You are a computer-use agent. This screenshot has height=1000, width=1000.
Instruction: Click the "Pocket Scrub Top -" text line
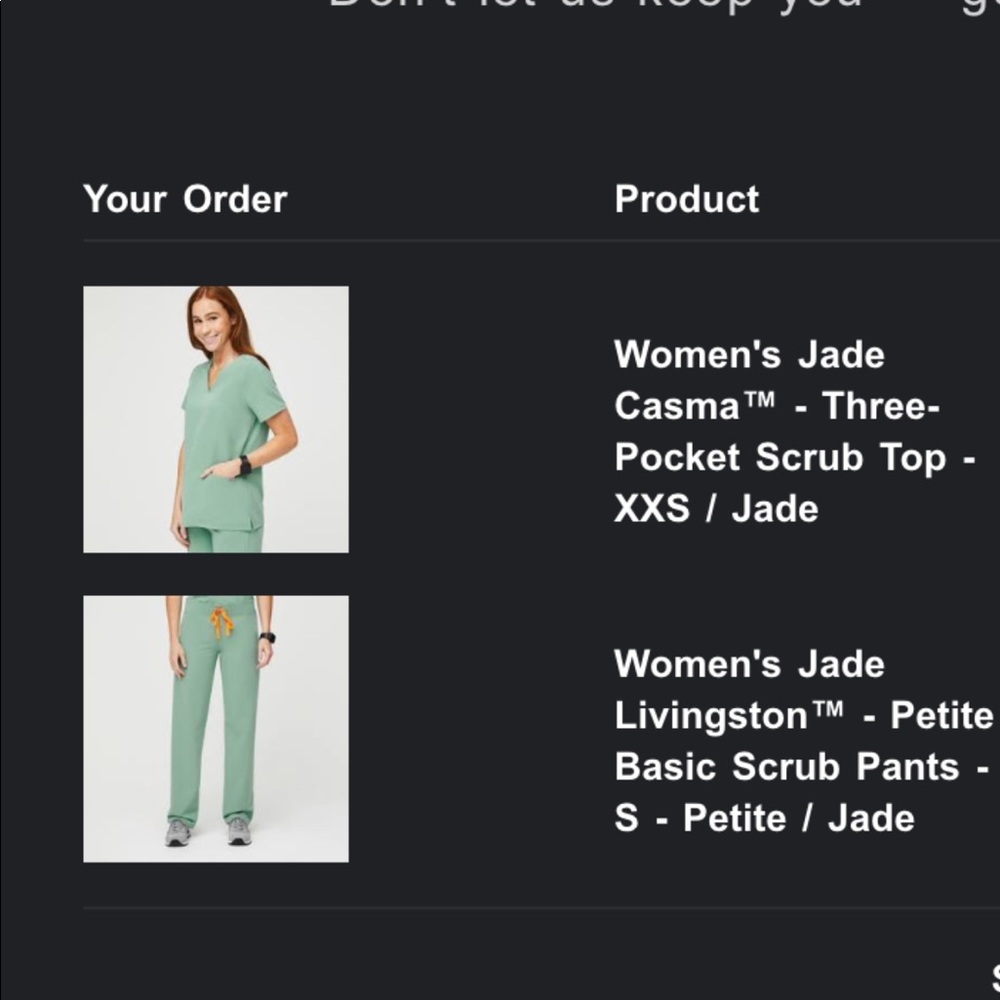point(794,458)
